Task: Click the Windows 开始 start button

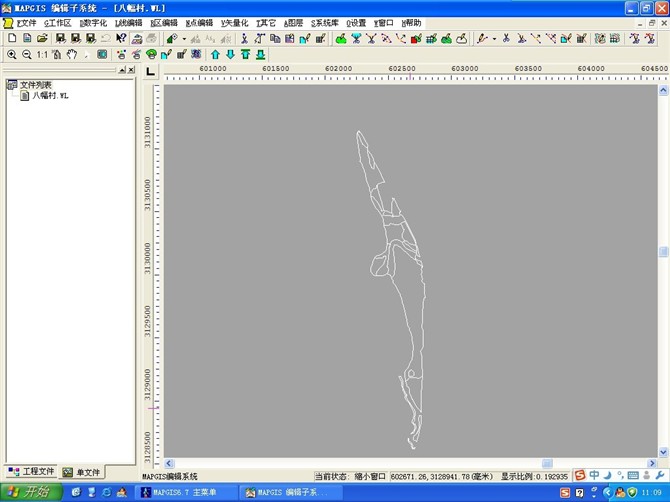Action: 27,492
